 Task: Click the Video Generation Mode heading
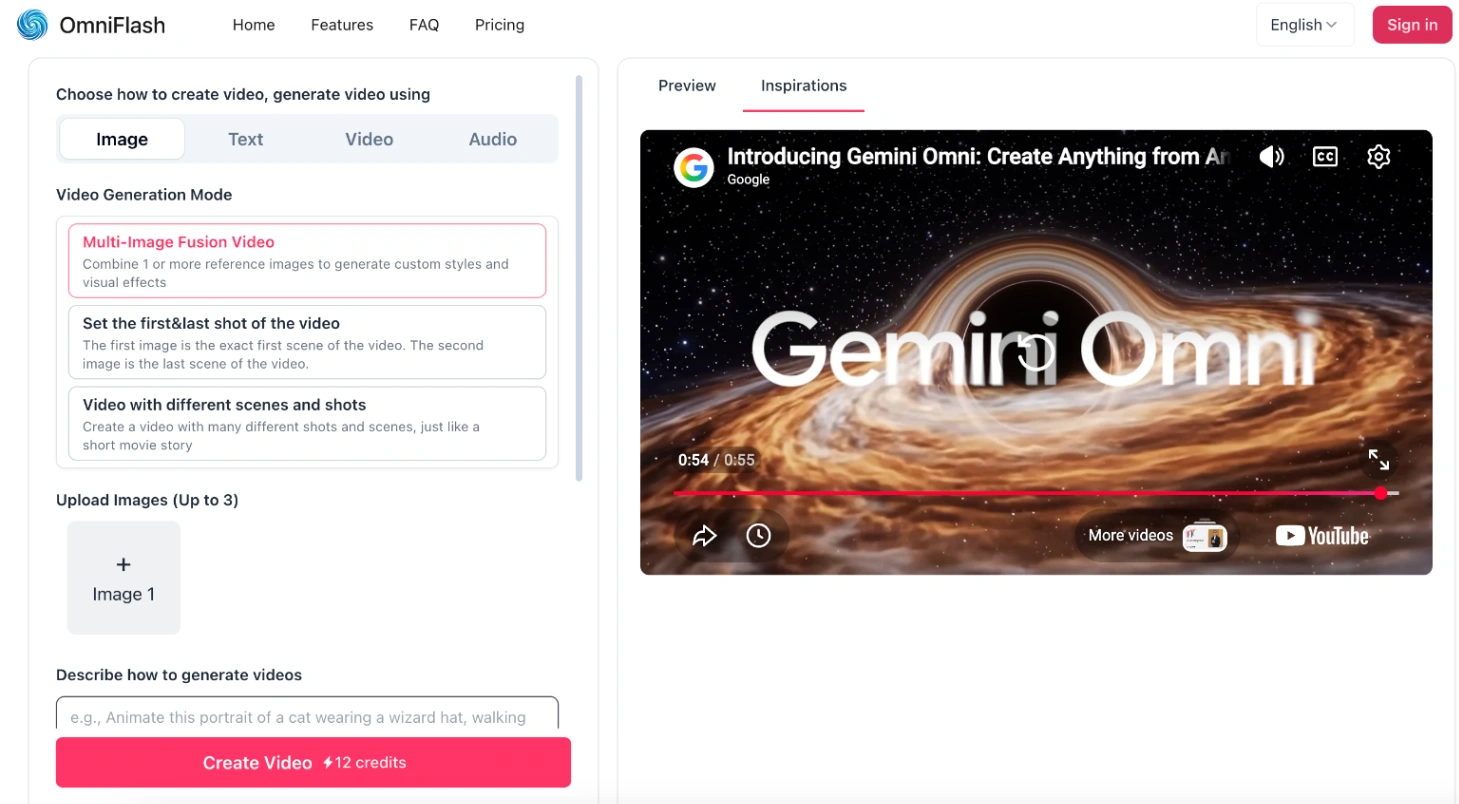144,195
